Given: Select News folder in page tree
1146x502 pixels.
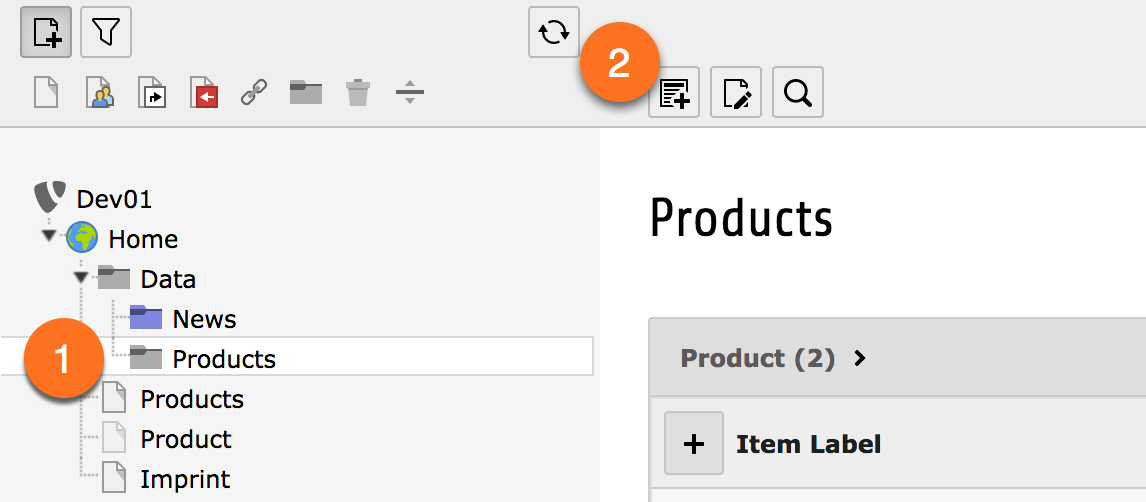Looking at the screenshot, I should pos(204,319).
